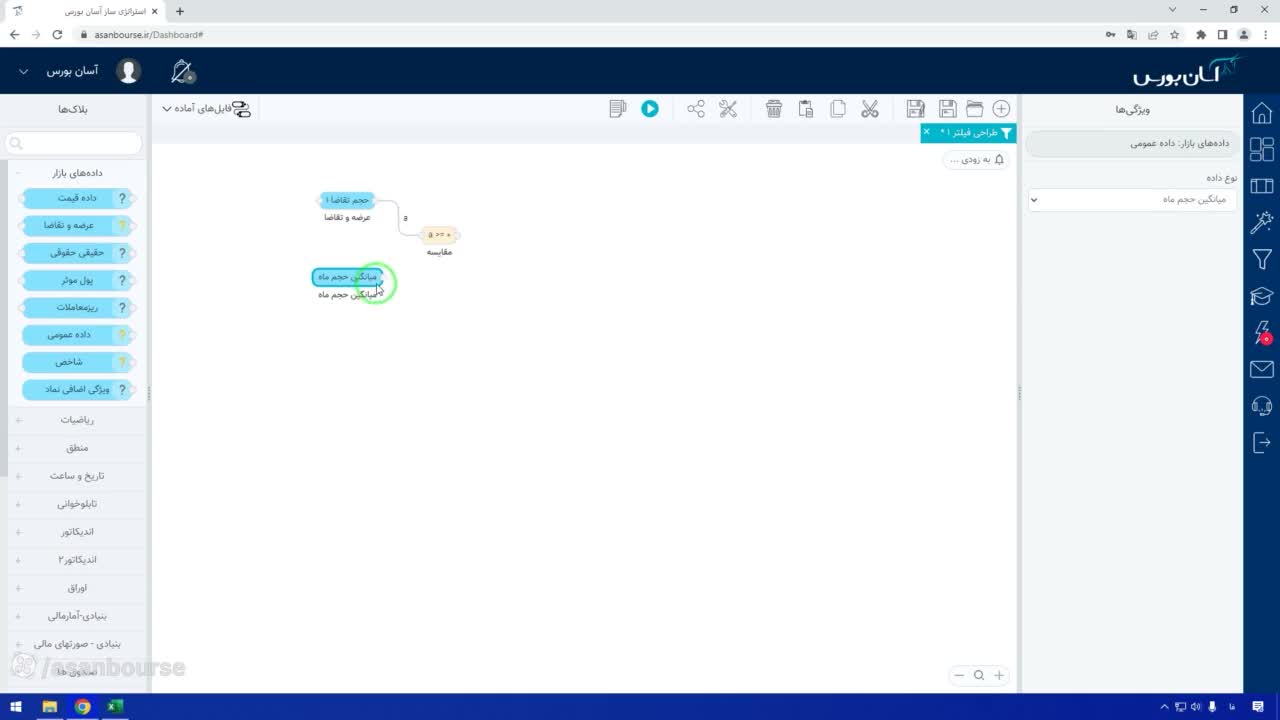The height and width of the screenshot is (720, 1280).
Task: Select the میانگین حجم ماه node on canvas
Action: click(x=347, y=277)
